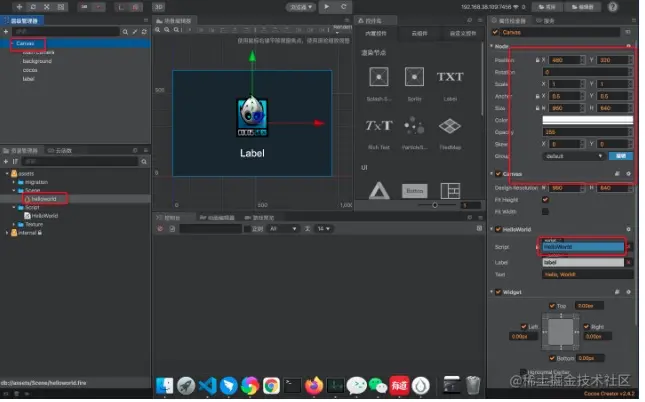
Task: Open the Node Color white swatch
Action: coord(587,120)
